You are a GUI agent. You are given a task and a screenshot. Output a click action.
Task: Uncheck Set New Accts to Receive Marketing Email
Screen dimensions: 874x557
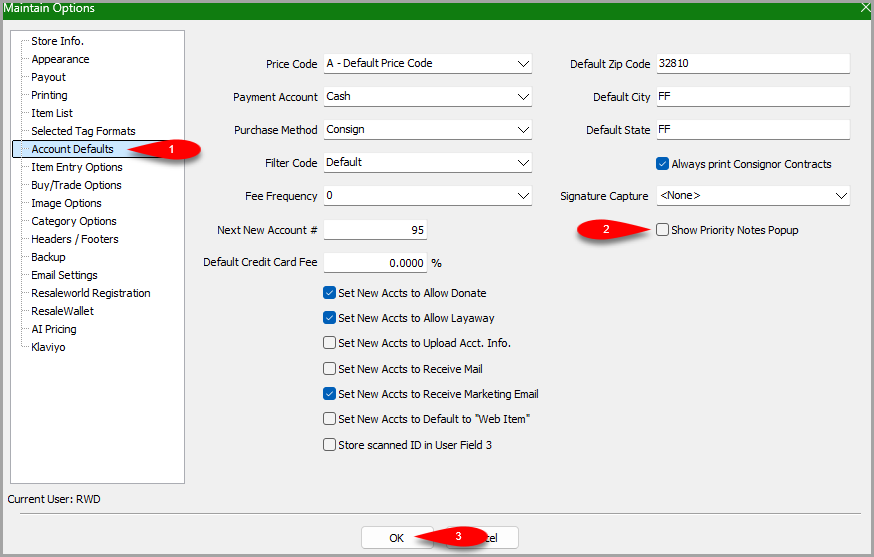pos(329,394)
